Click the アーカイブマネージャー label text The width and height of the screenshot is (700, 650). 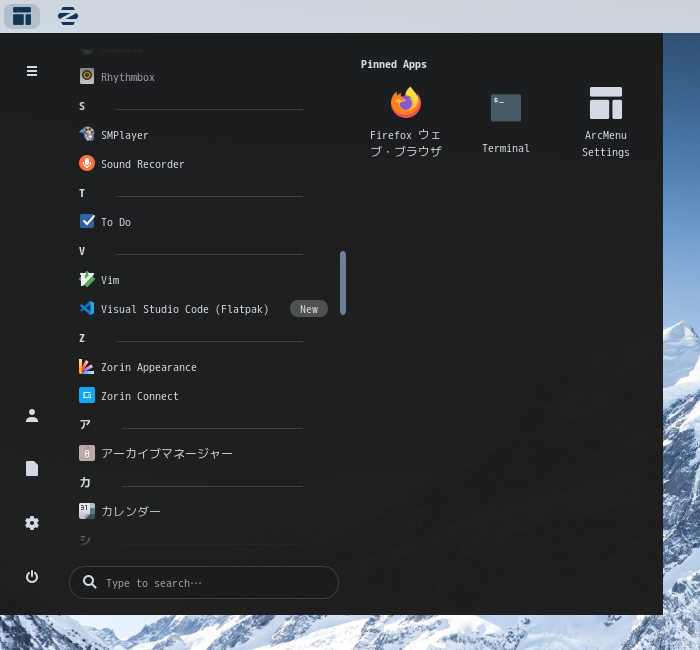167,454
